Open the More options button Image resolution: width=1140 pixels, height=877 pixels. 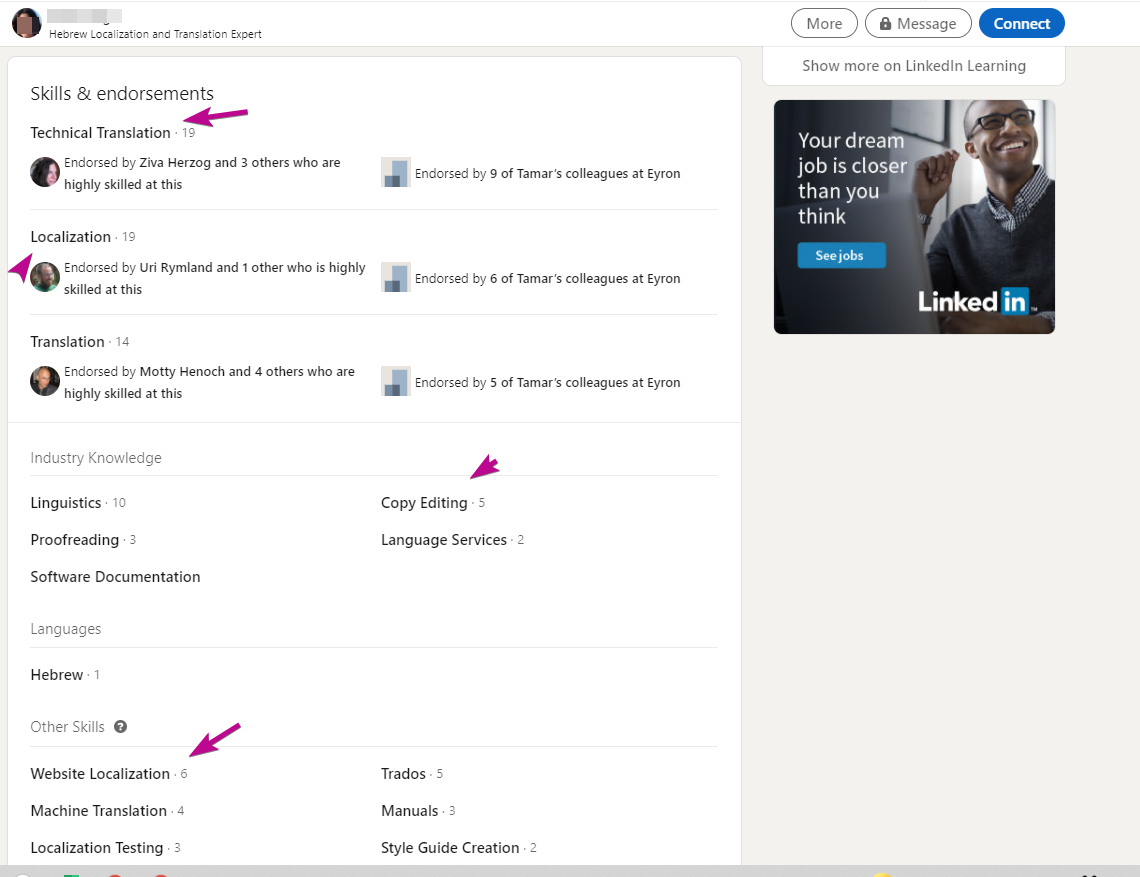[x=824, y=23]
